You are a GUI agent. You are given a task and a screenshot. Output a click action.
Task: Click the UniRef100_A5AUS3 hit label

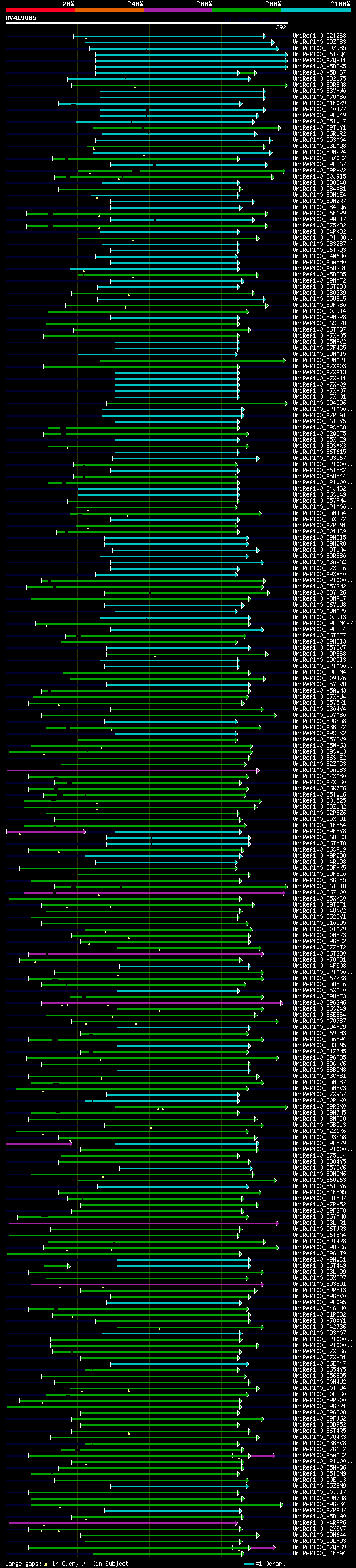coord(319,770)
